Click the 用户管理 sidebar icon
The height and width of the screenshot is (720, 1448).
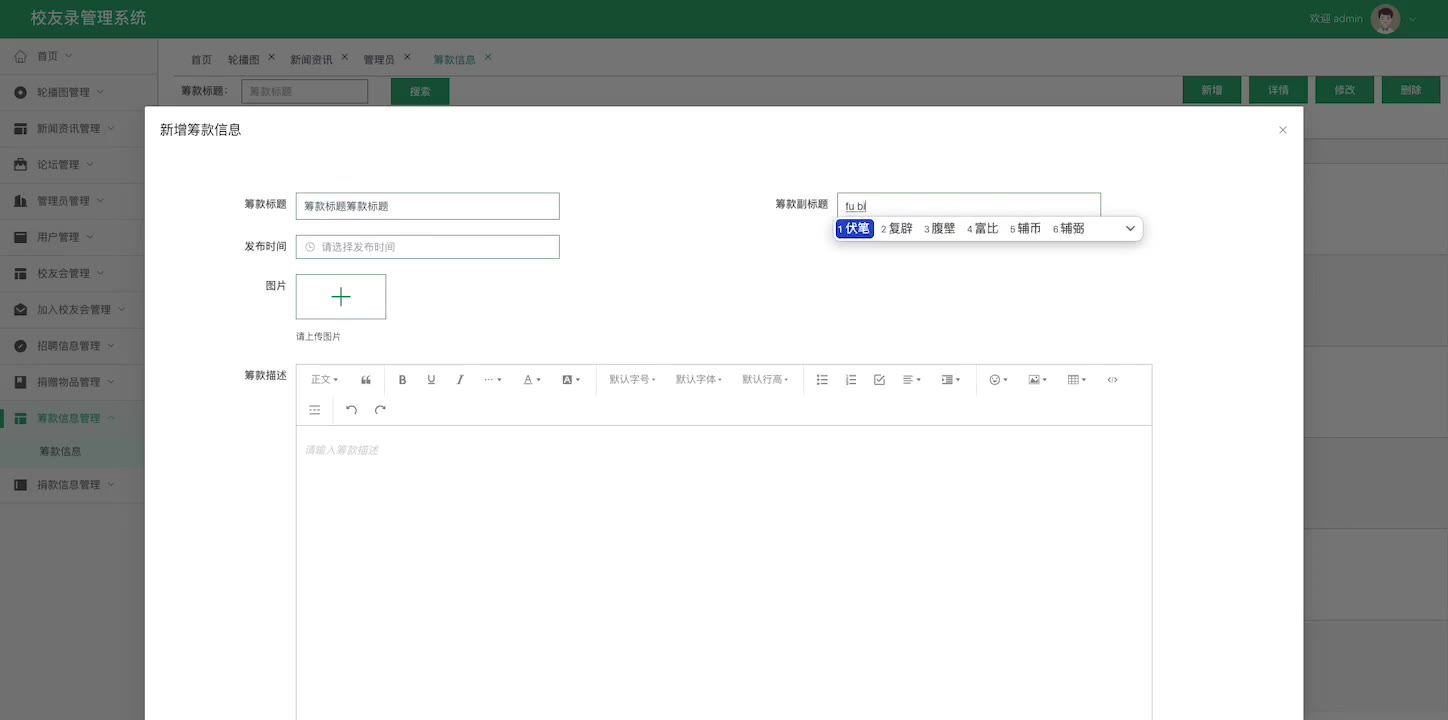21,237
